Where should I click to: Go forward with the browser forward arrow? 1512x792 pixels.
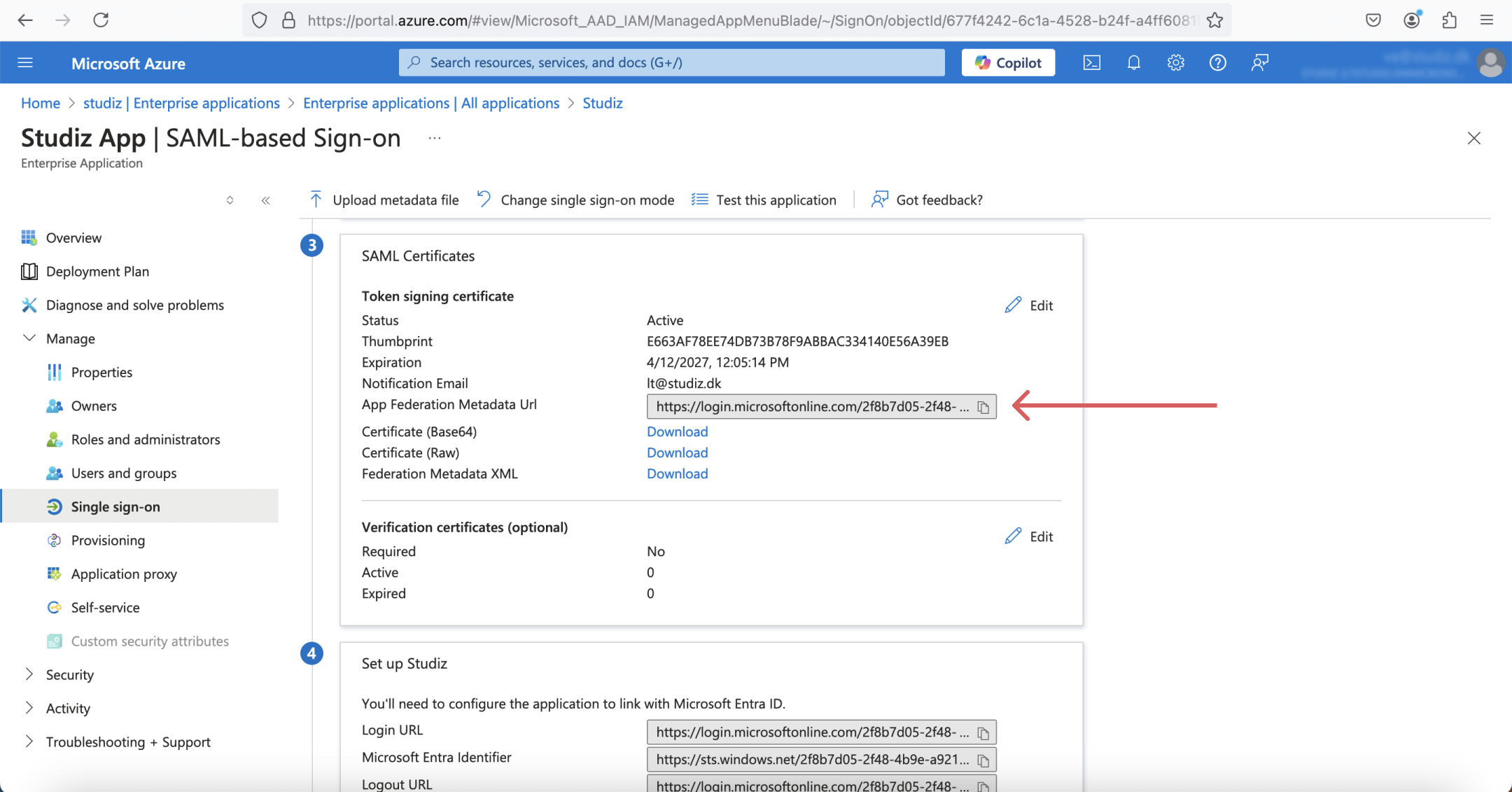click(x=63, y=20)
